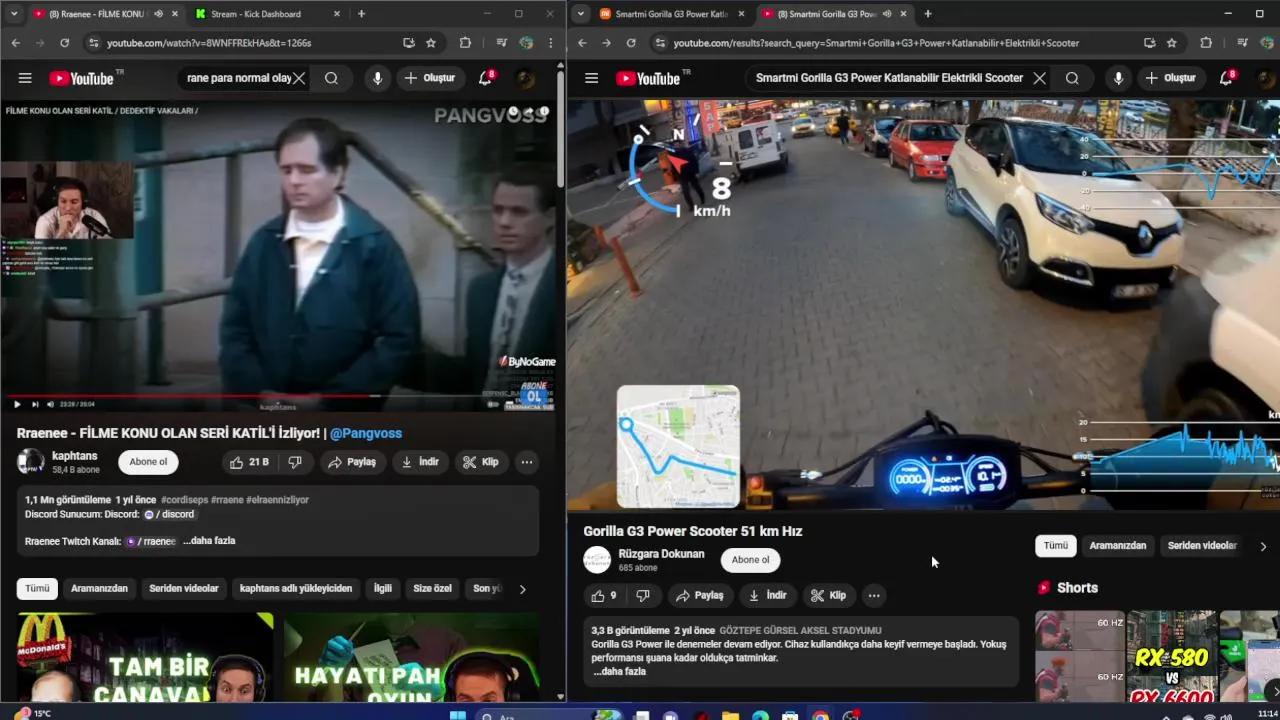Open RX 580 vs RX 6600 short
Viewport: 1280px width, 720px height.
pyautogui.click(x=1172, y=657)
